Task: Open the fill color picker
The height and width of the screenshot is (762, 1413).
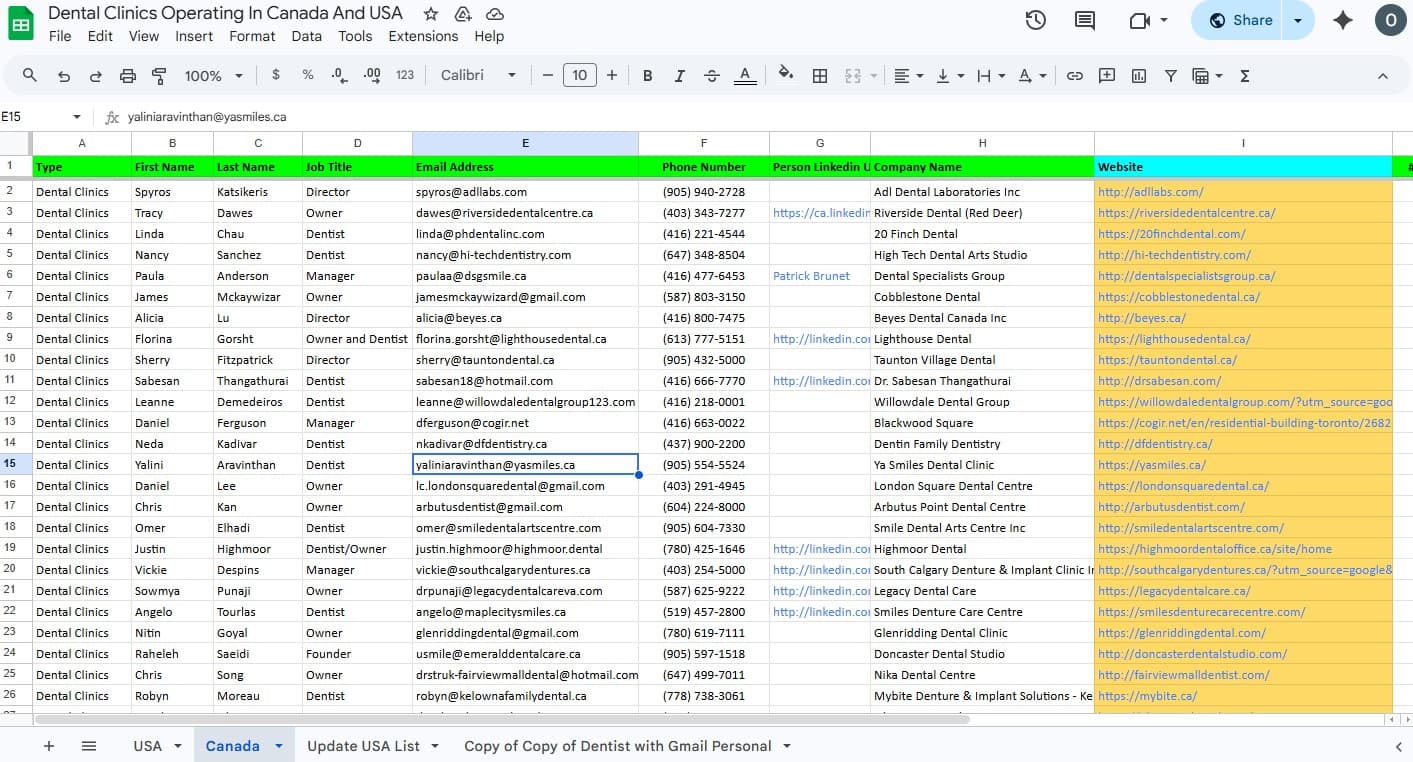Action: 786,76
